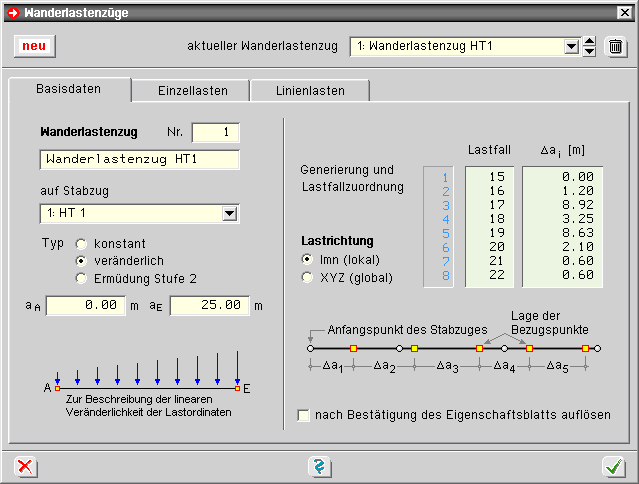Click the green checkmark confirm icon
The width and height of the screenshot is (639, 484).
click(x=613, y=466)
